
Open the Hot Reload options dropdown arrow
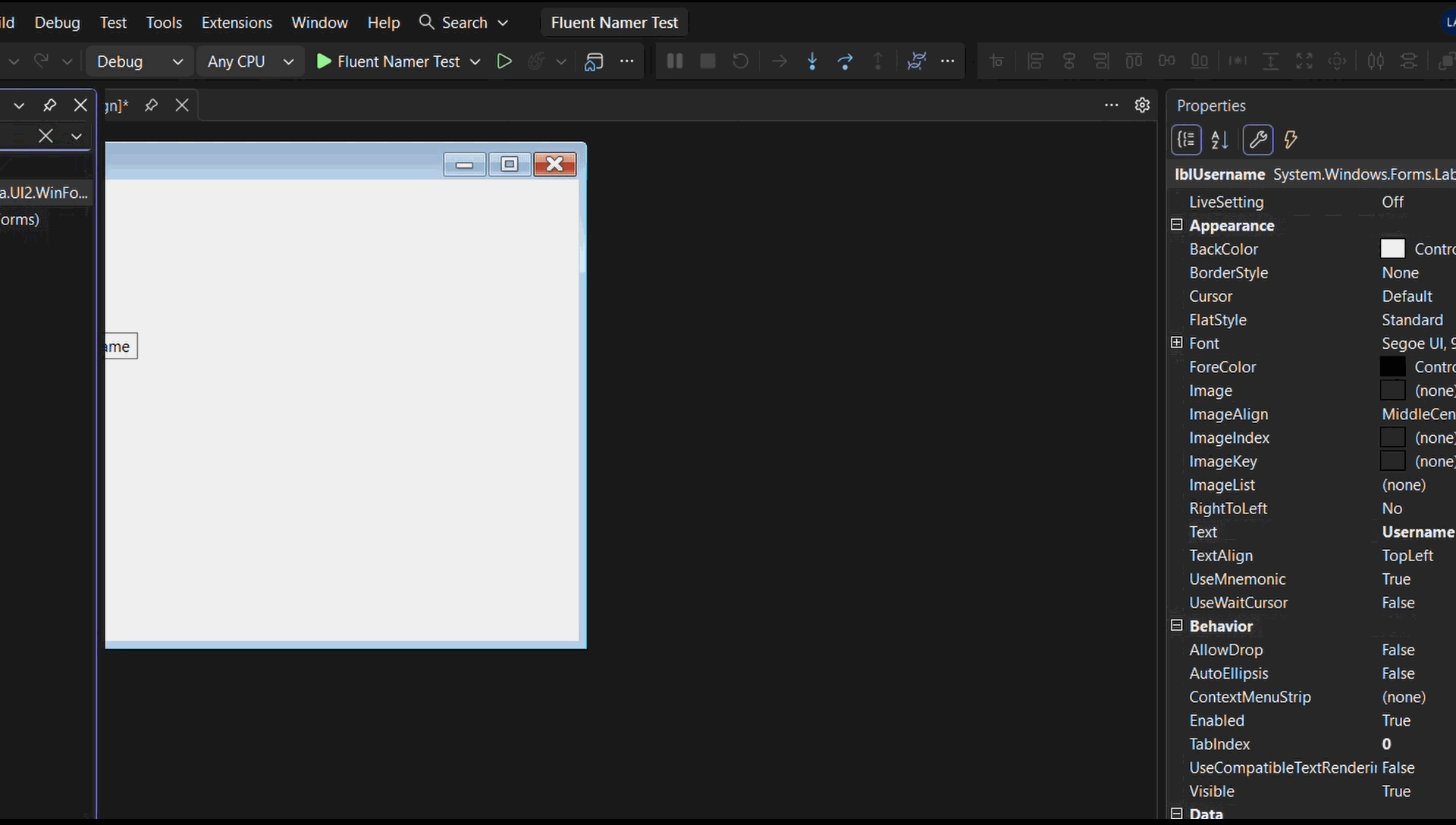pyautogui.click(x=561, y=61)
